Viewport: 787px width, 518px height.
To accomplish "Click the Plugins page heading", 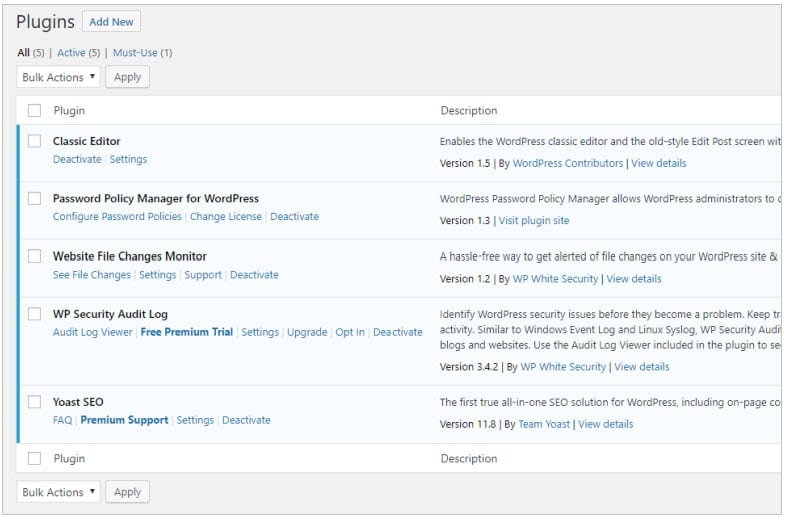I will (x=45, y=22).
